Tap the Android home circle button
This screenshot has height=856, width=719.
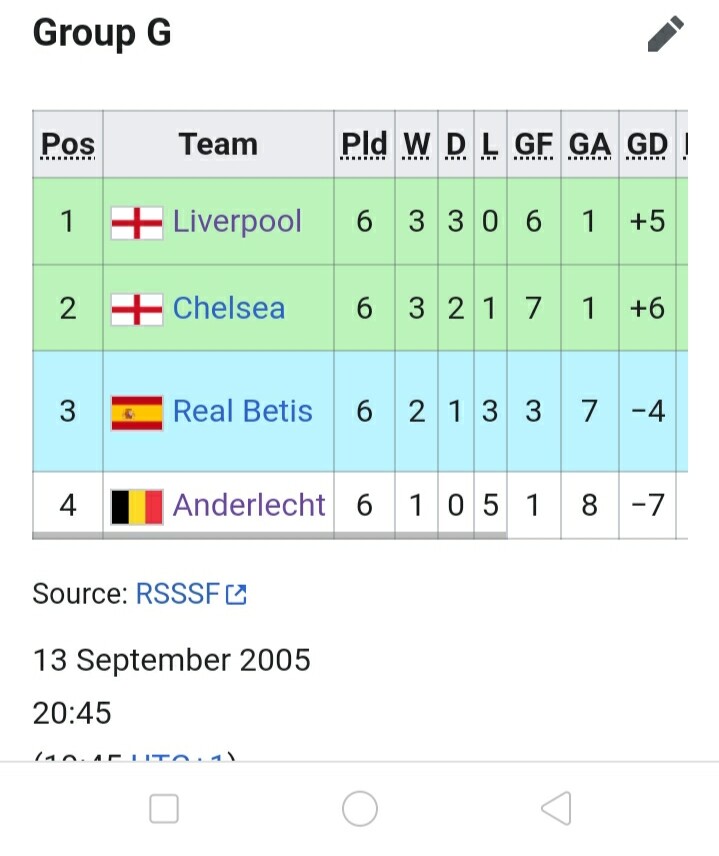coord(360,808)
